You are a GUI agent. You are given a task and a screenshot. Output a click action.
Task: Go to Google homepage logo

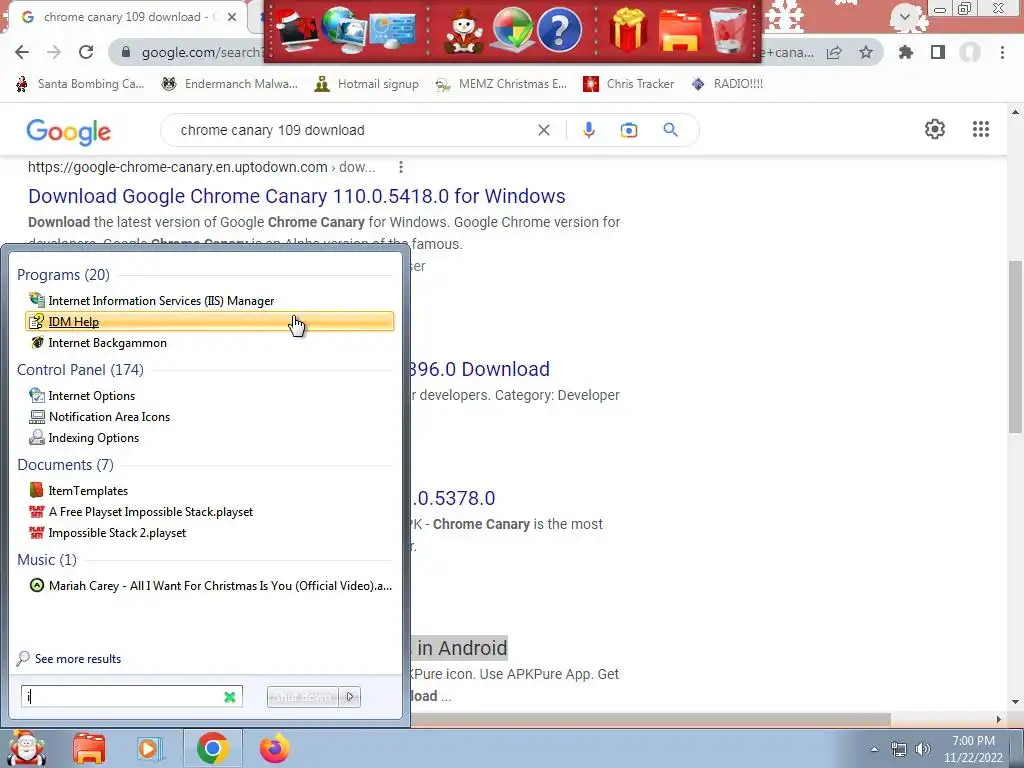(69, 132)
